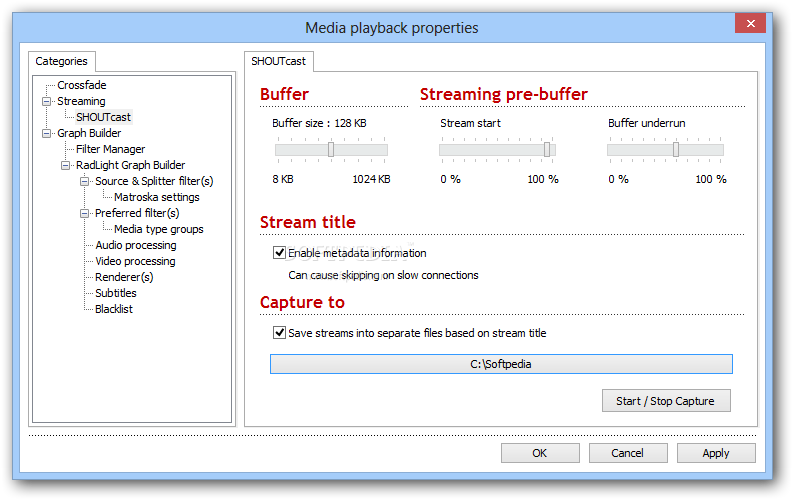The width and height of the screenshot is (793, 500).
Task: Click the Stream start slider thumb
Action: 547,150
